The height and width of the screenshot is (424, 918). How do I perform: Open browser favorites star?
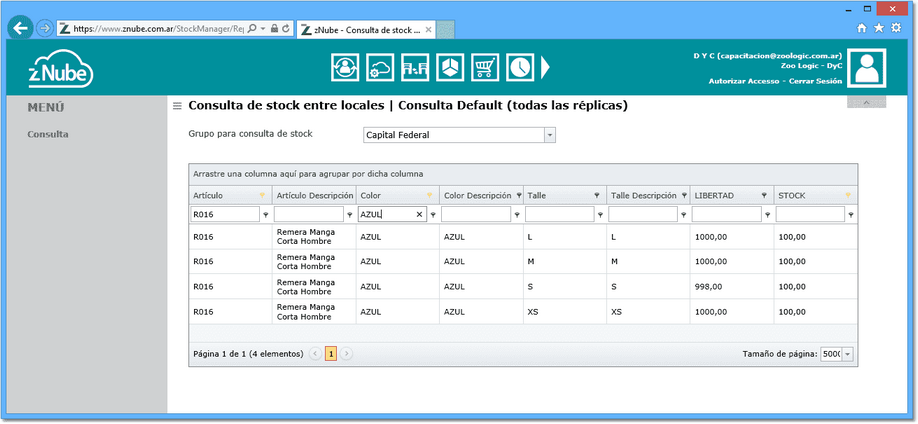tap(879, 28)
